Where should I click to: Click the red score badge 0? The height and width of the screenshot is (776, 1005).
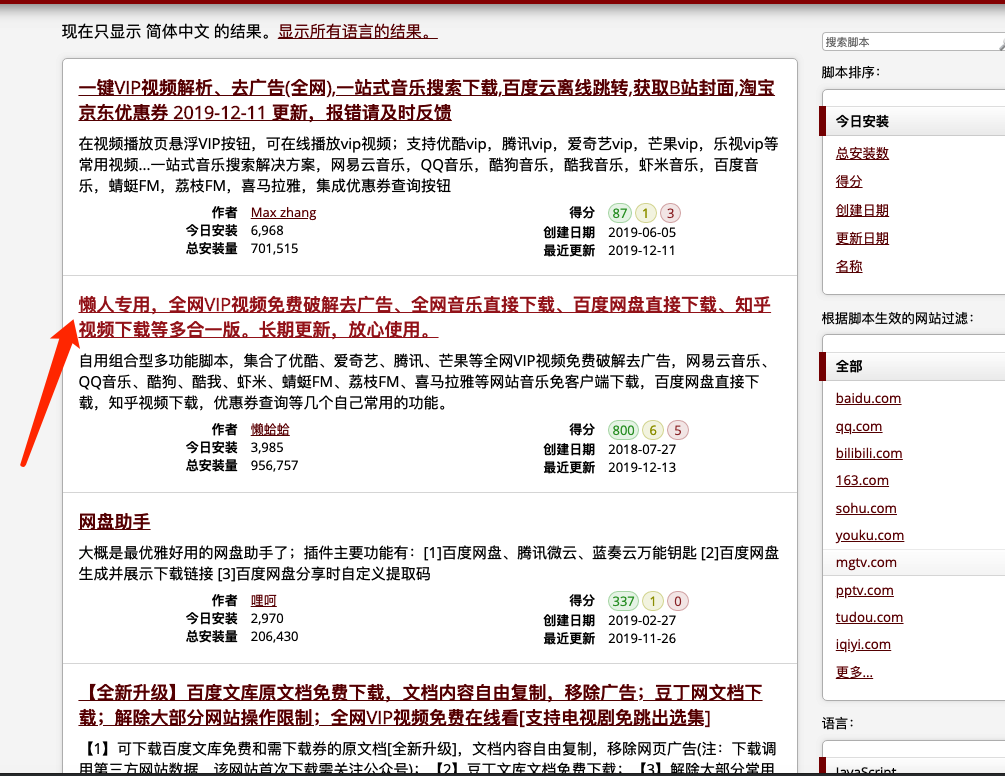click(x=677, y=602)
